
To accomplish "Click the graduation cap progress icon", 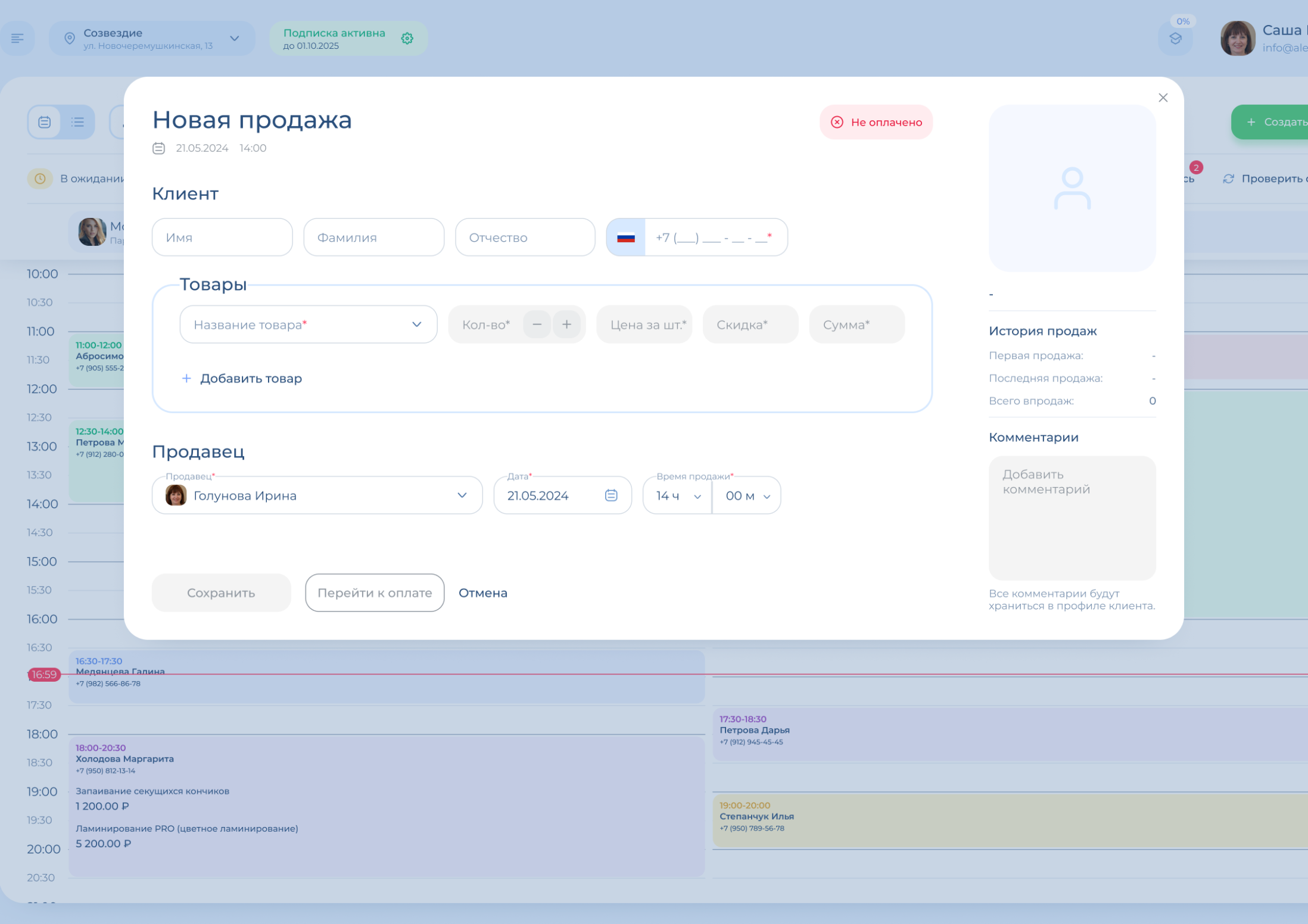I will pyautogui.click(x=1175, y=39).
